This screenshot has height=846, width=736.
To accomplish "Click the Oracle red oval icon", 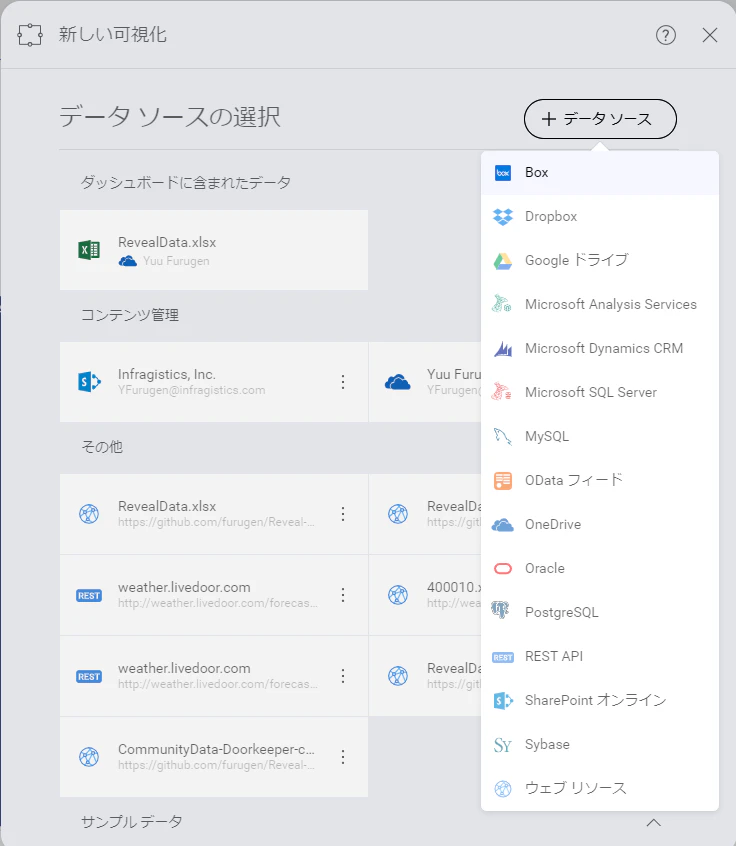I will coord(502,568).
